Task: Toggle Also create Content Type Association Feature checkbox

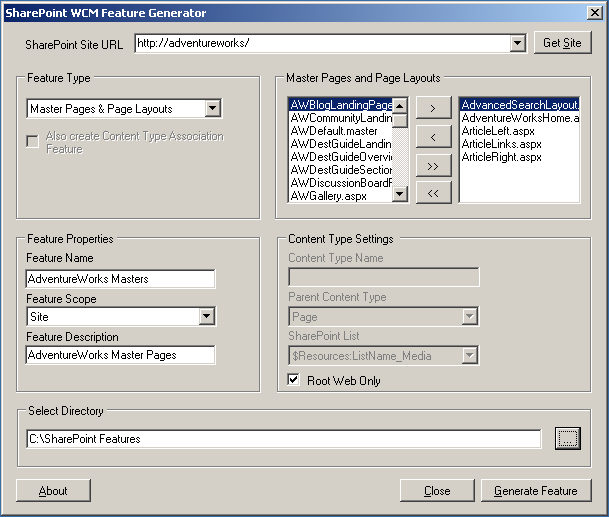Action: (33, 141)
